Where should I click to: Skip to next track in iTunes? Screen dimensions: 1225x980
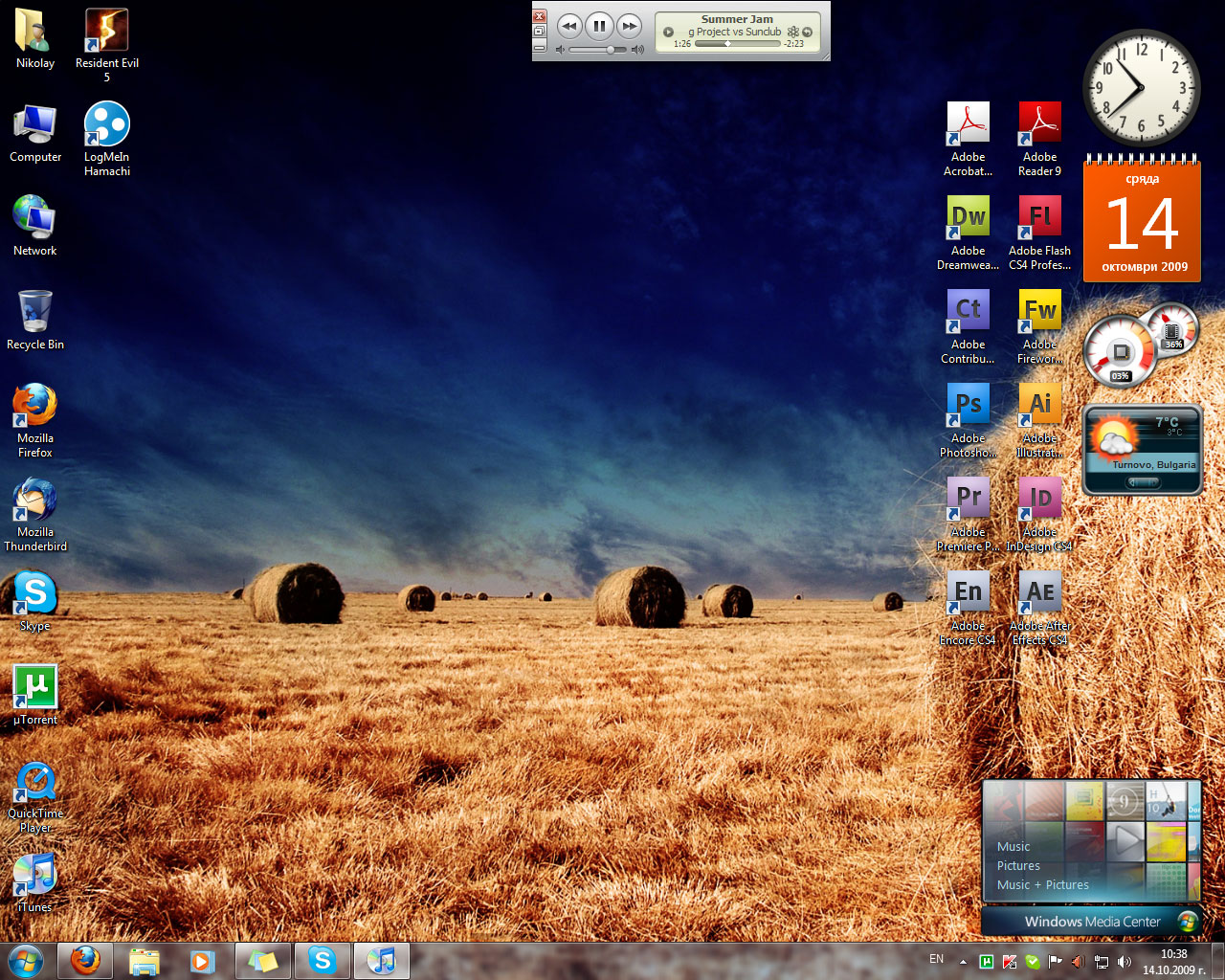click(x=629, y=26)
